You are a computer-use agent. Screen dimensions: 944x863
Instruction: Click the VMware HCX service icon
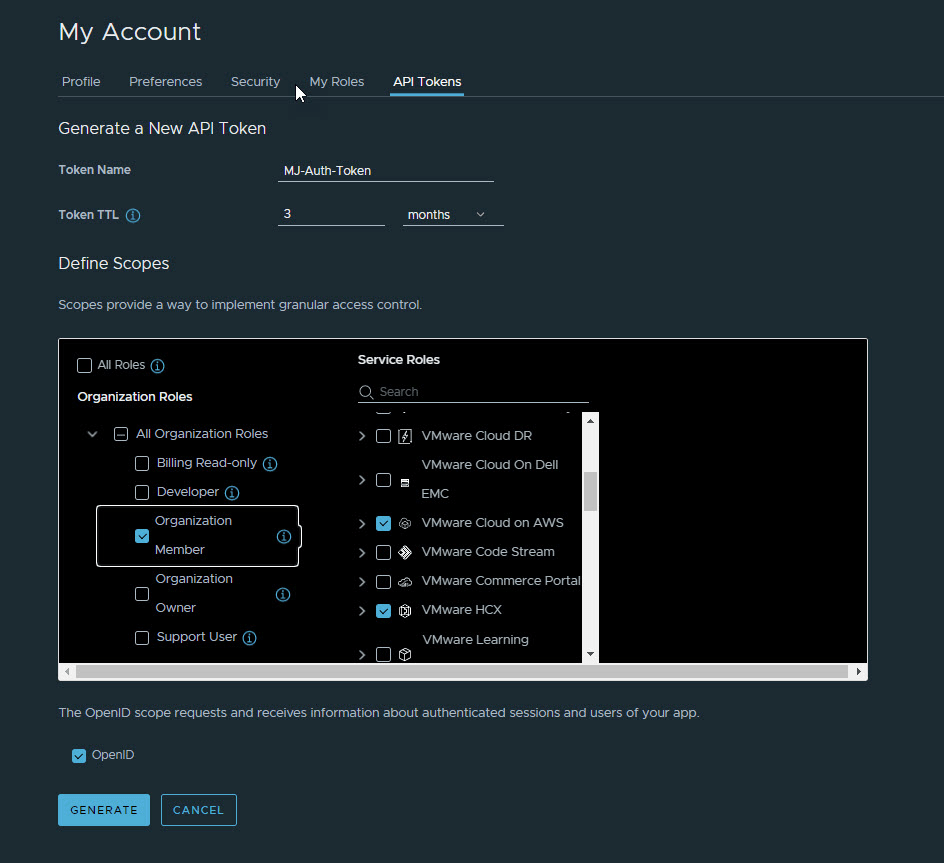[405, 611]
